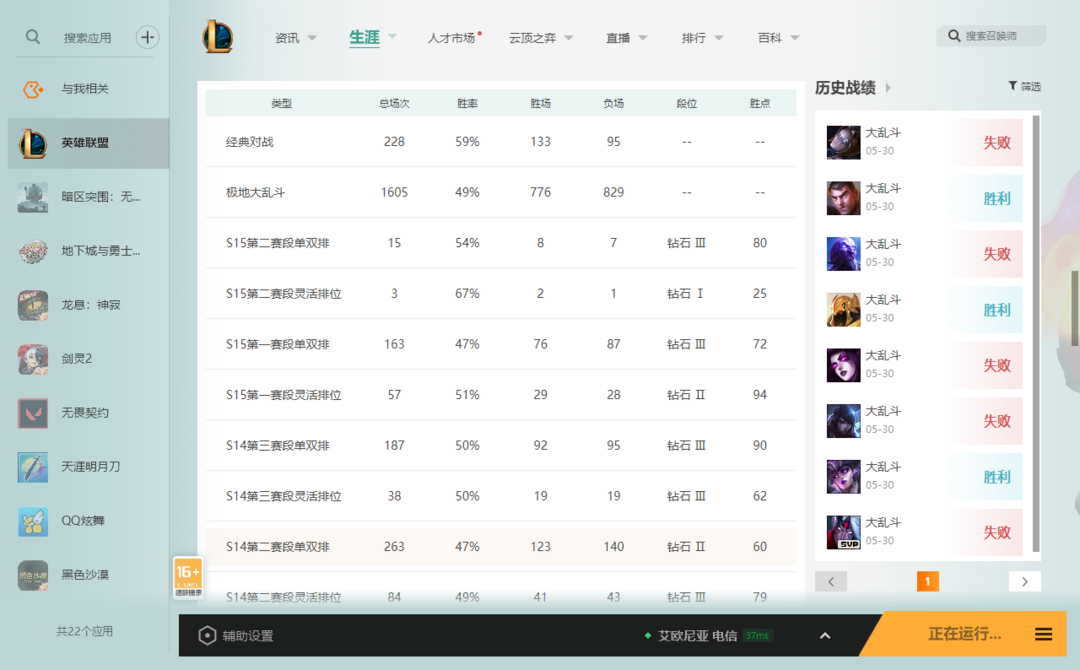This screenshot has width=1080, height=670.
Task: Open 无畏契约 game icon
Action: point(32,413)
